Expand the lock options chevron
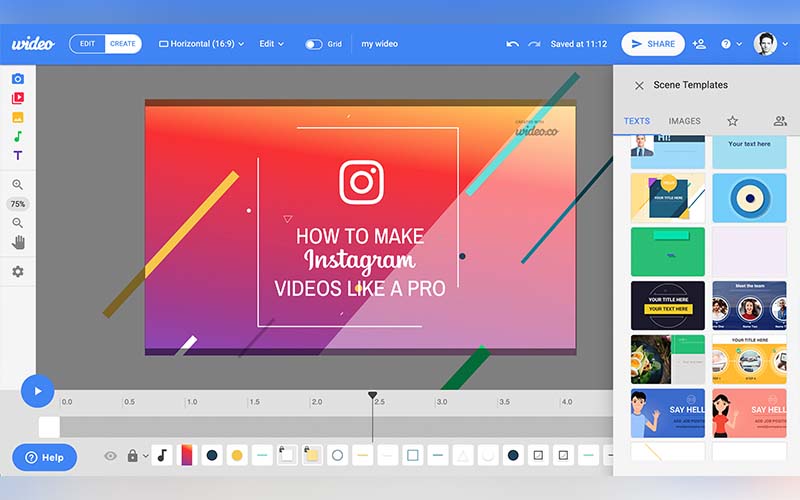Image resolution: width=800 pixels, height=500 pixels. [x=145, y=456]
